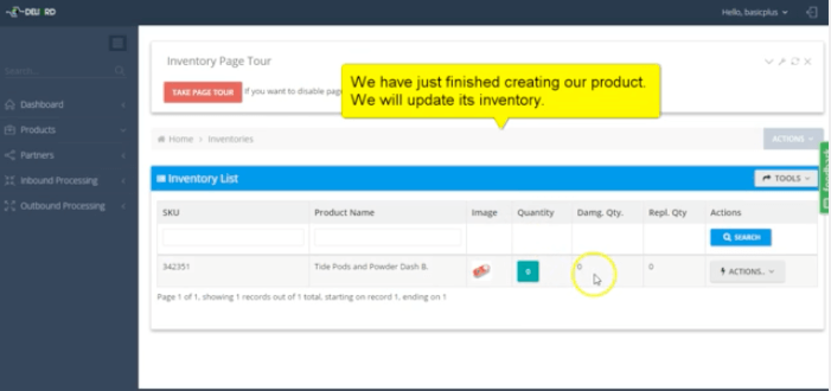This screenshot has height=391, width=831.
Task: Click Tide Pods and Powder Dash B.
Action: (371, 267)
